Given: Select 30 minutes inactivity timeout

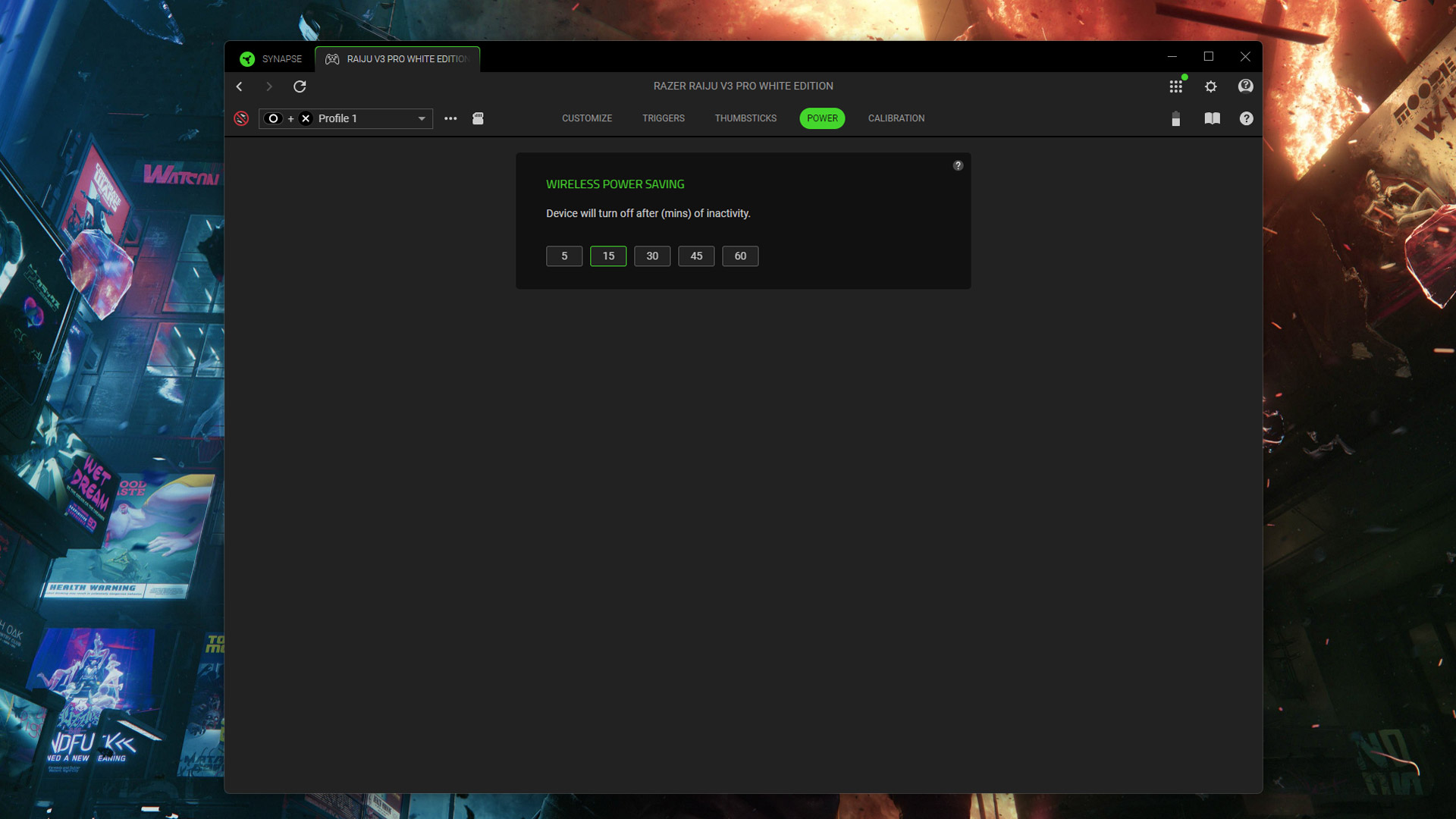Looking at the screenshot, I should [x=652, y=256].
